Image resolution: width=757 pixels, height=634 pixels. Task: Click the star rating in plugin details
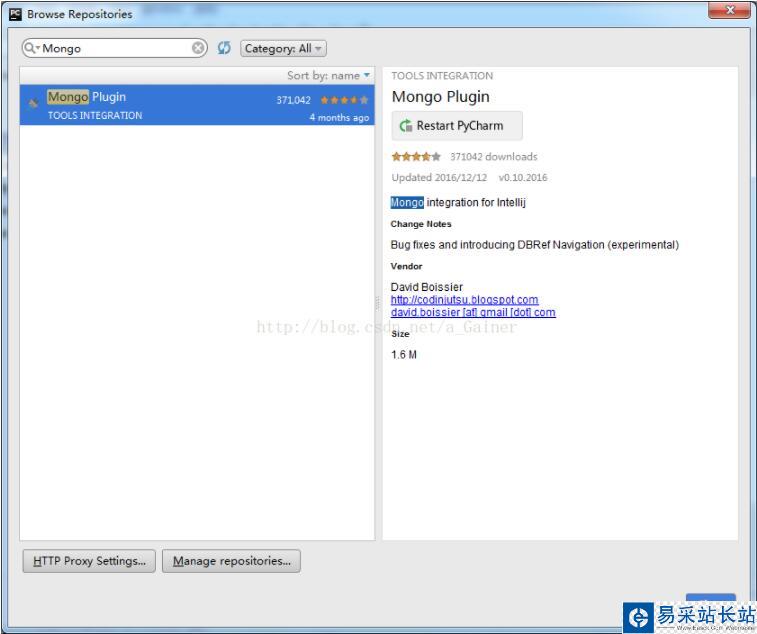[x=416, y=156]
